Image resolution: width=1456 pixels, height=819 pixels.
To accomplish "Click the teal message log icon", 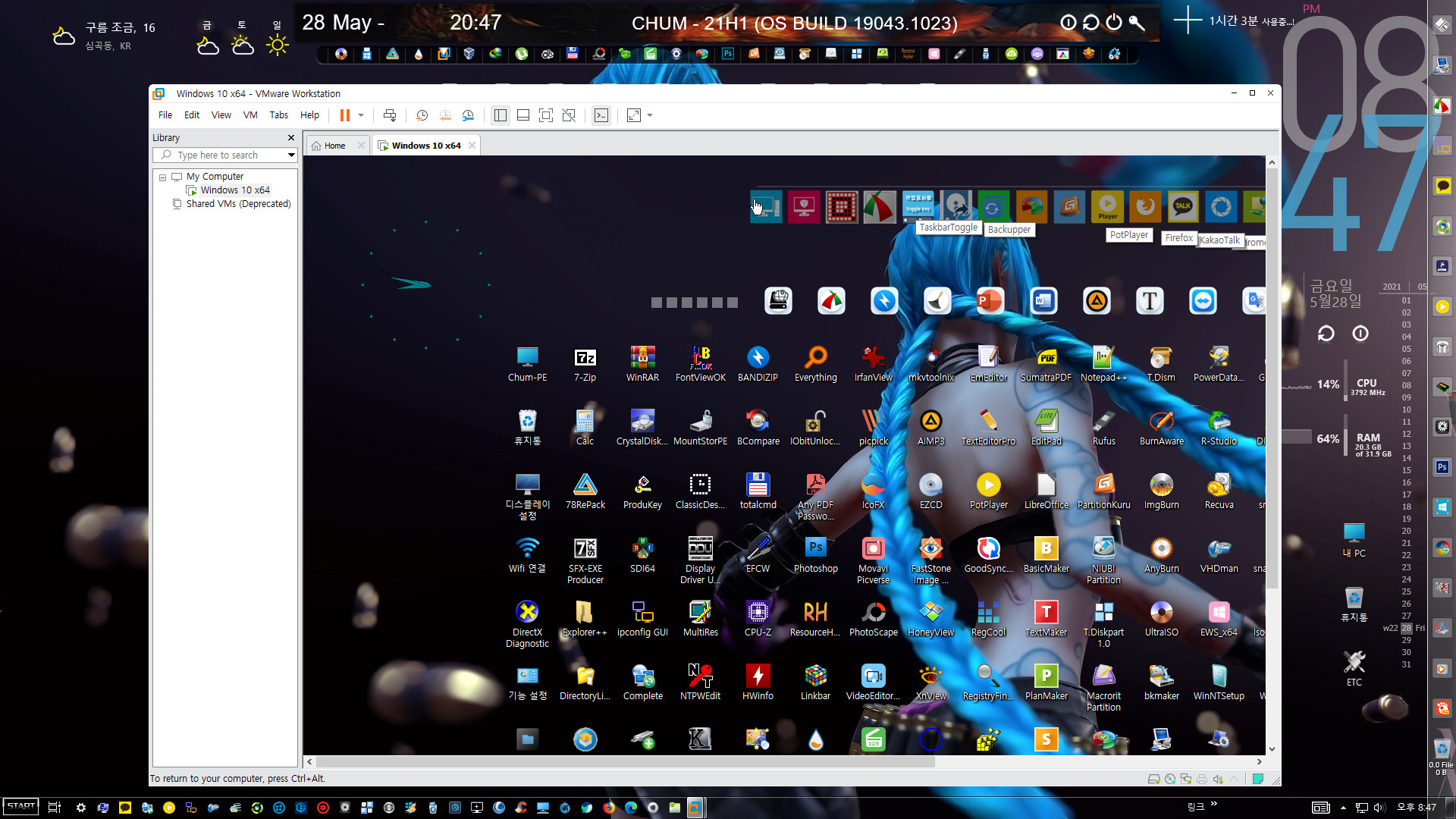I will click(x=1258, y=779).
